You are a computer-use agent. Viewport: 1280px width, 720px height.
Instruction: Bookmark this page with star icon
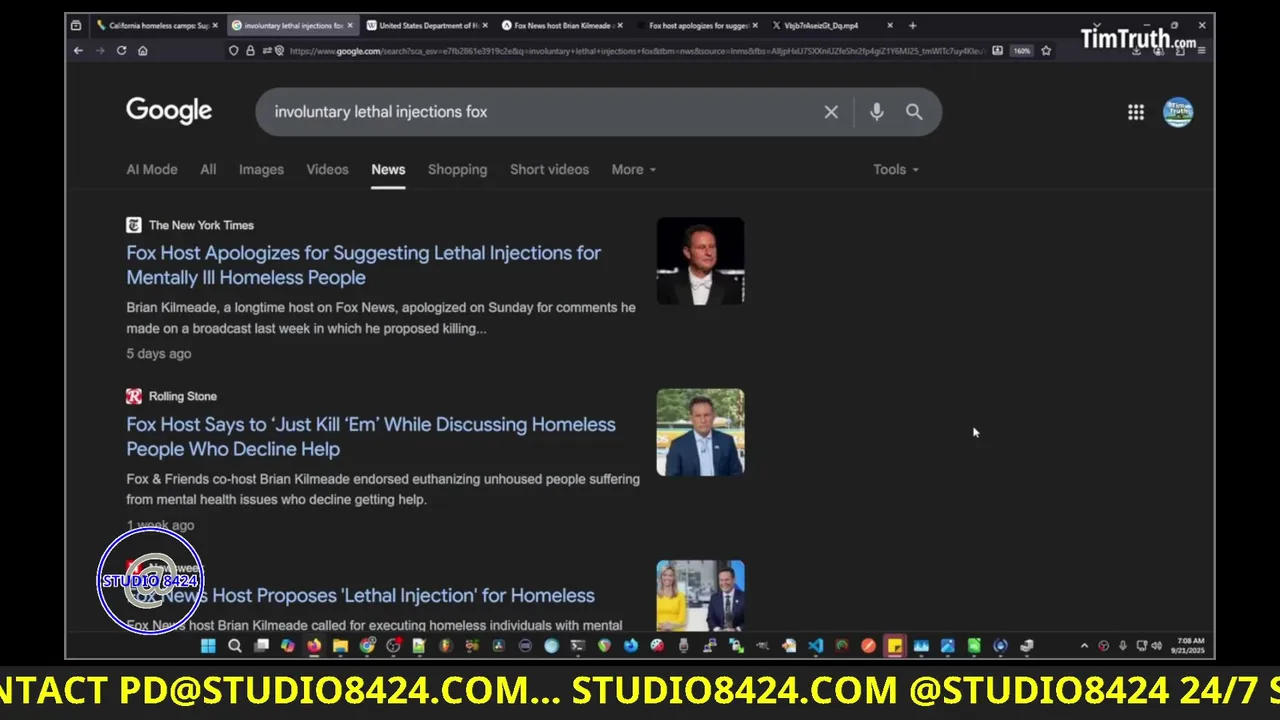point(1046,50)
